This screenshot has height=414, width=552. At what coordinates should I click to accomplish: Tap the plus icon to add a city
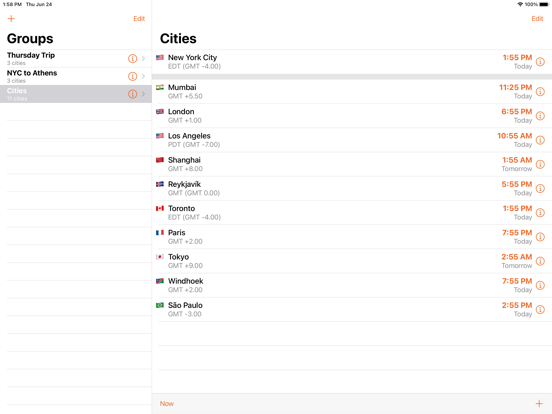539,403
